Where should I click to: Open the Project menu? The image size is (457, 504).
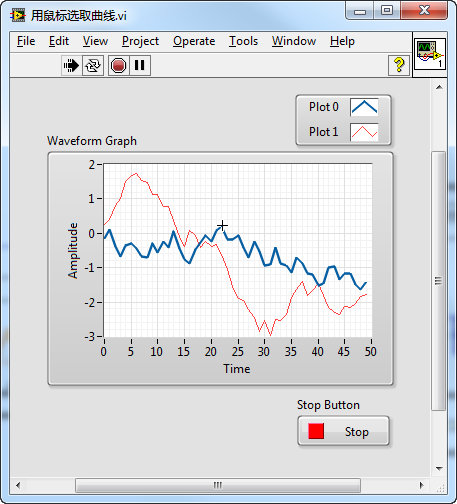(x=140, y=41)
